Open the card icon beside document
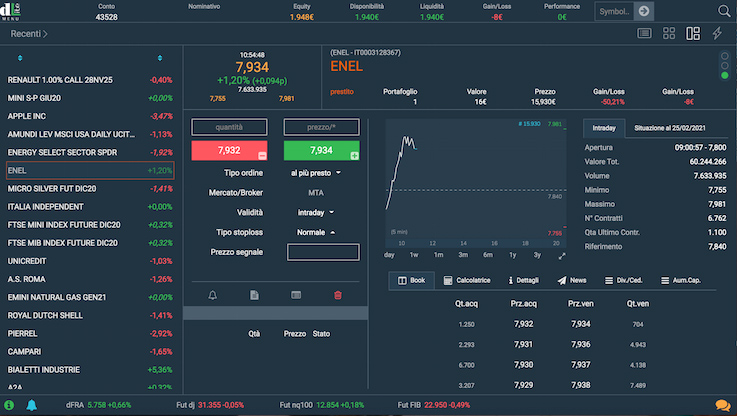Screen dimensions: 737x416 tap(296, 295)
